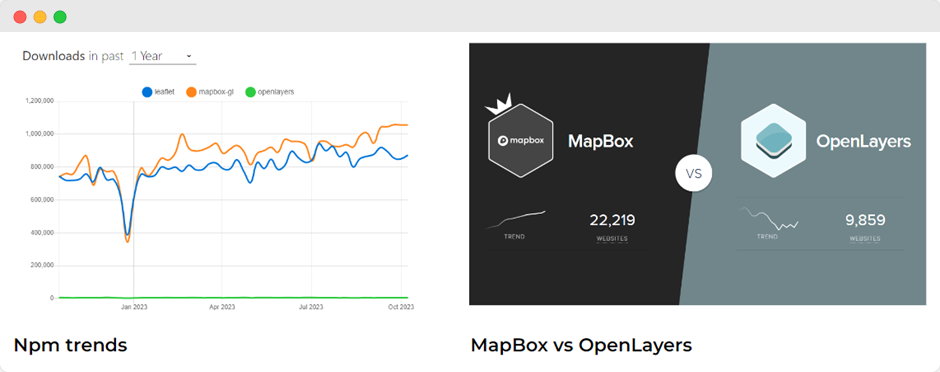The height and width of the screenshot is (372, 940).
Task: Click the 9,859 websites count
Action: point(865,220)
